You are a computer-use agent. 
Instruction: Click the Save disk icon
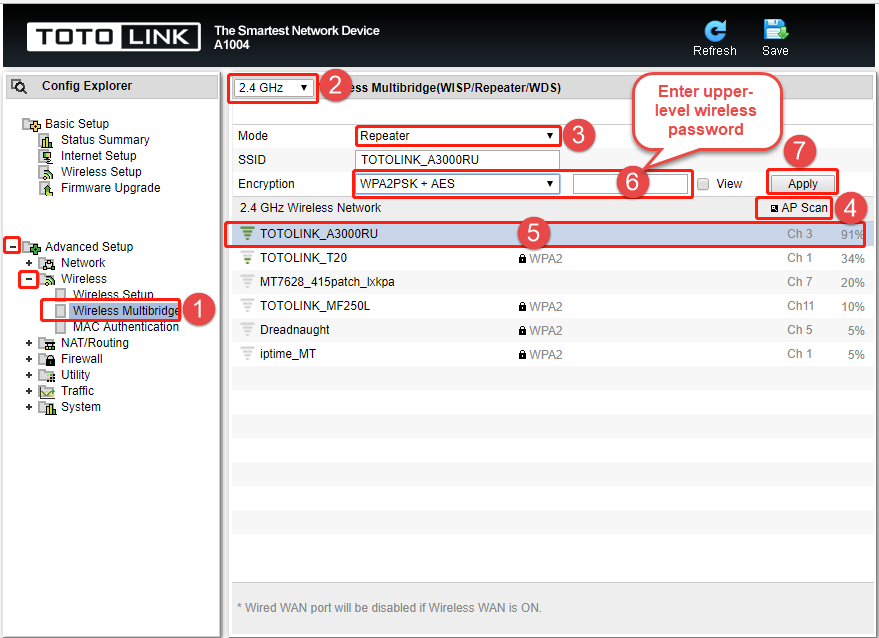[x=775, y=30]
